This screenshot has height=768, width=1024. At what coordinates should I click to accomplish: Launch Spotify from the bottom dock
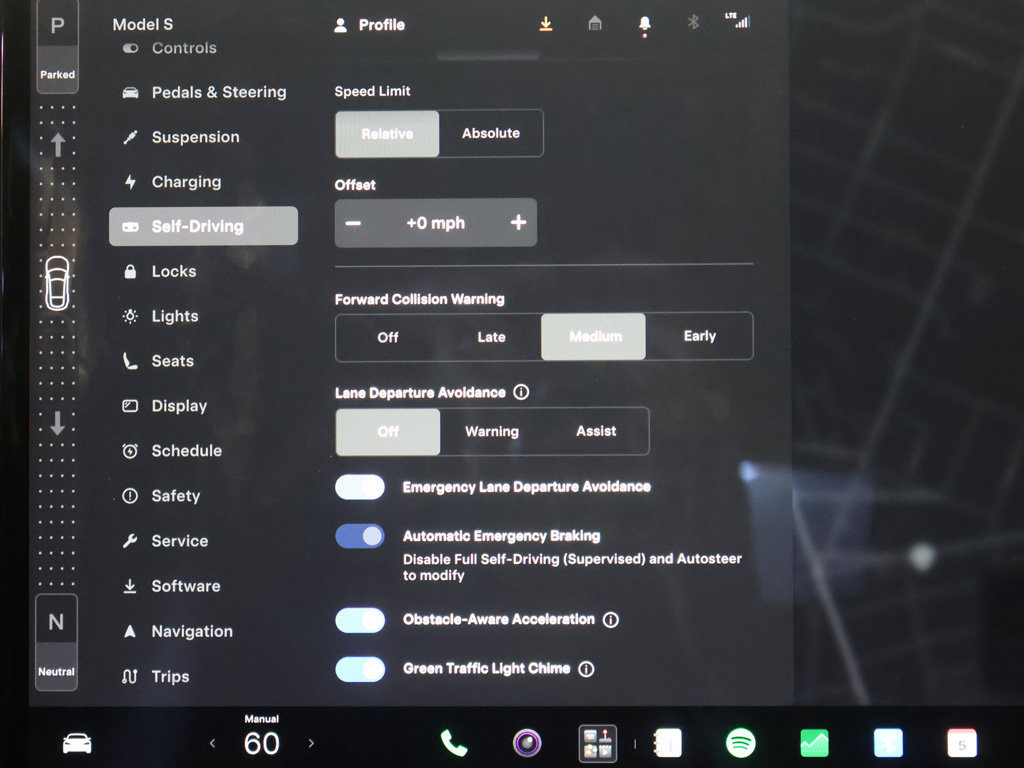741,743
